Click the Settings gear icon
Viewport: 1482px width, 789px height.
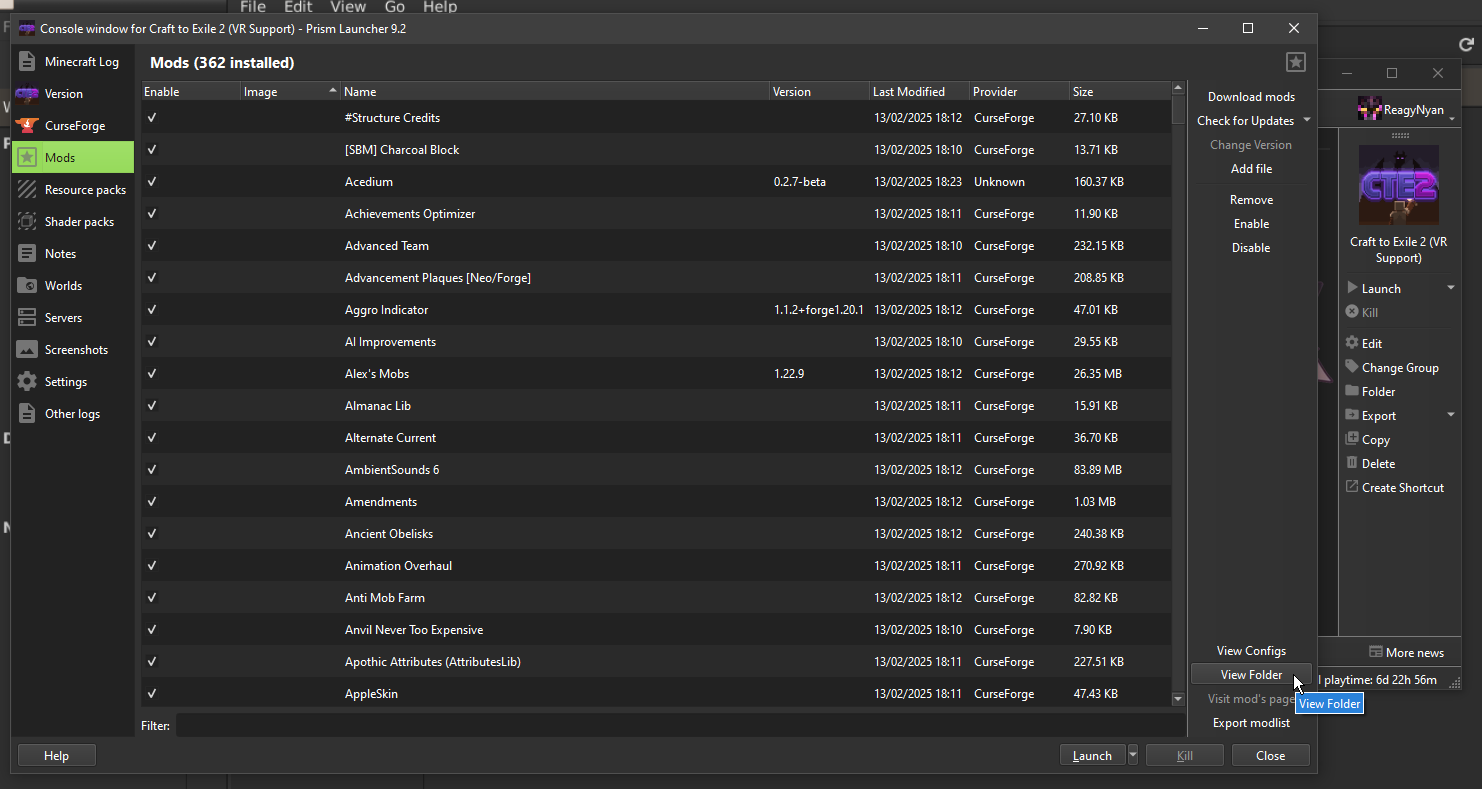click(x=27, y=382)
